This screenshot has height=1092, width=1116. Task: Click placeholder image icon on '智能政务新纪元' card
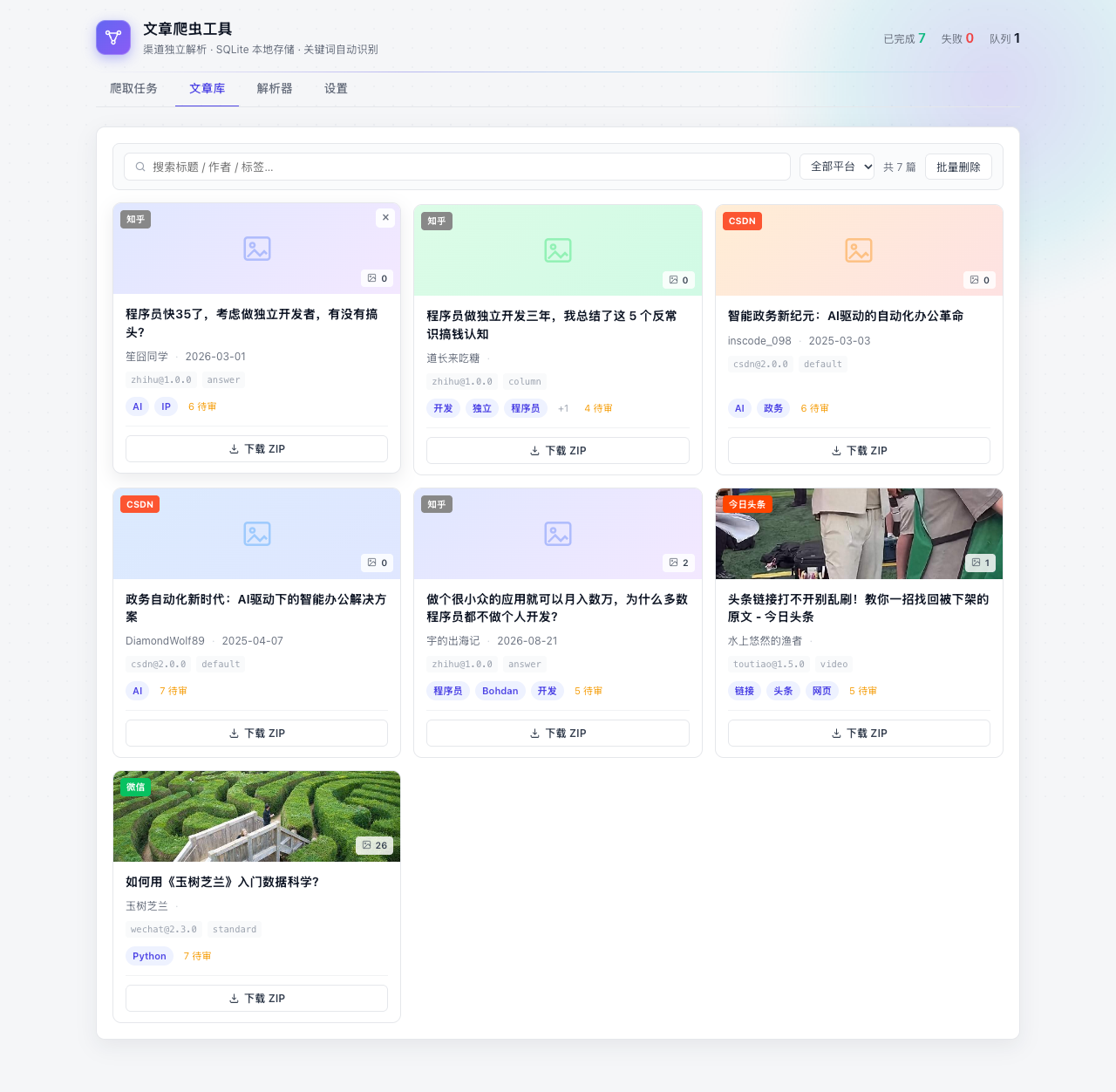(x=859, y=250)
